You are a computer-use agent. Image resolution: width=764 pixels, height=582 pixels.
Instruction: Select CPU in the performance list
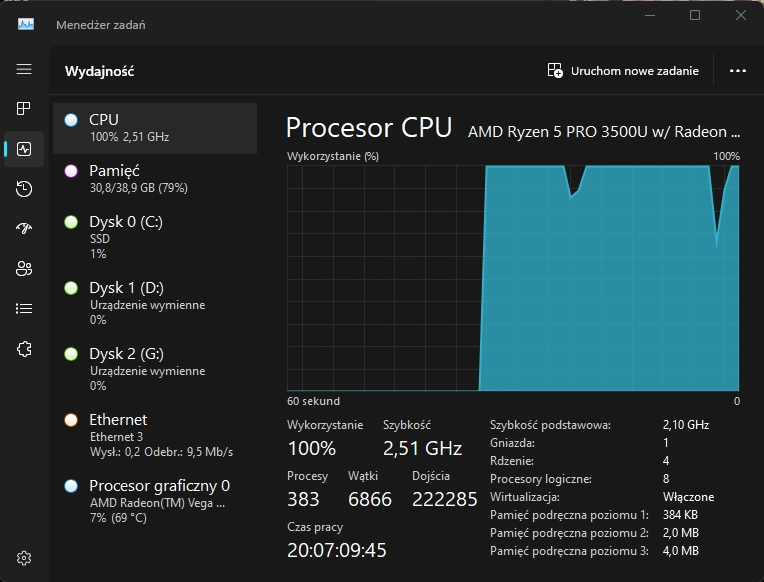click(x=155, y=128)
